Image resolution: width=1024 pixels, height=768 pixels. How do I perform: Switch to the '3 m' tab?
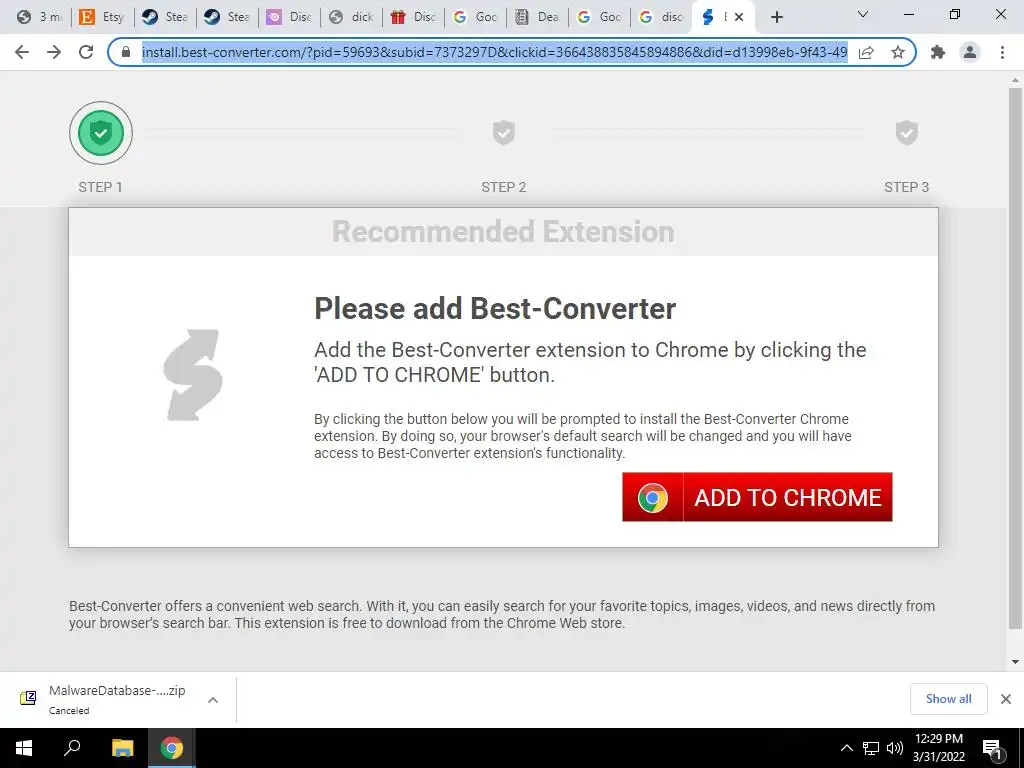click(x=40, y=17)
